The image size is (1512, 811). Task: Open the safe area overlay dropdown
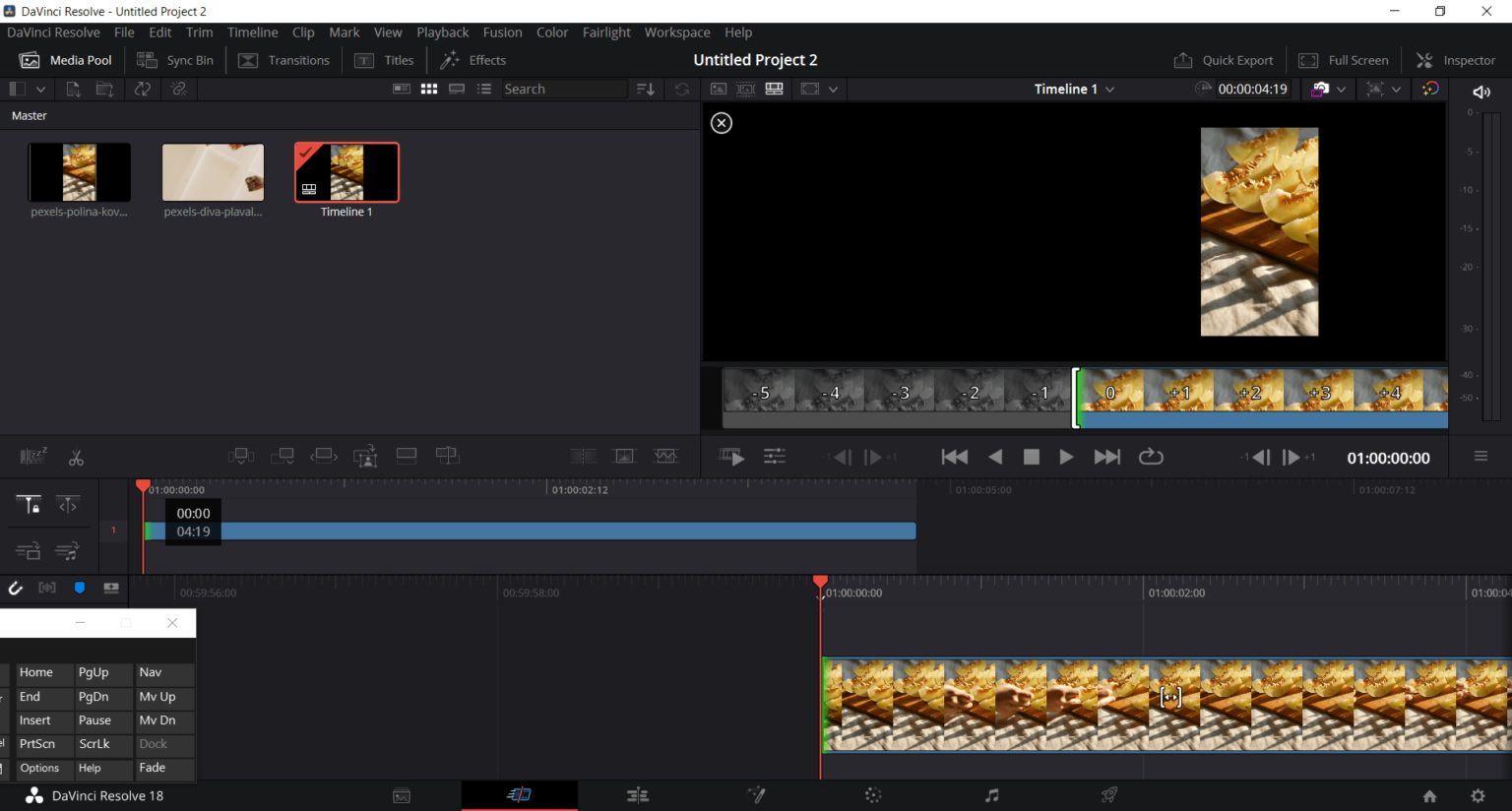pos(1396,89)
